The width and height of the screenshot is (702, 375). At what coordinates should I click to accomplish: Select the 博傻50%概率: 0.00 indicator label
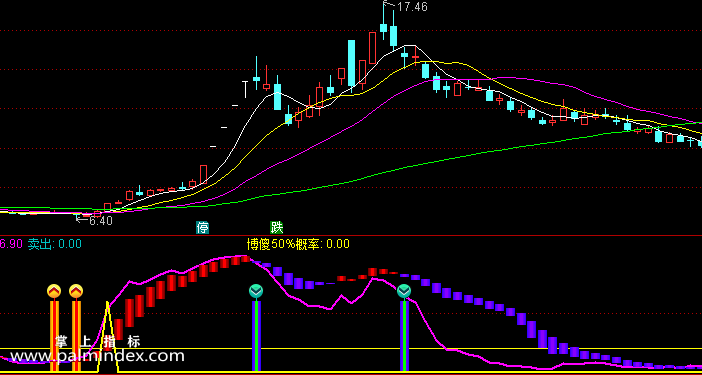click(x=298, y=244)
